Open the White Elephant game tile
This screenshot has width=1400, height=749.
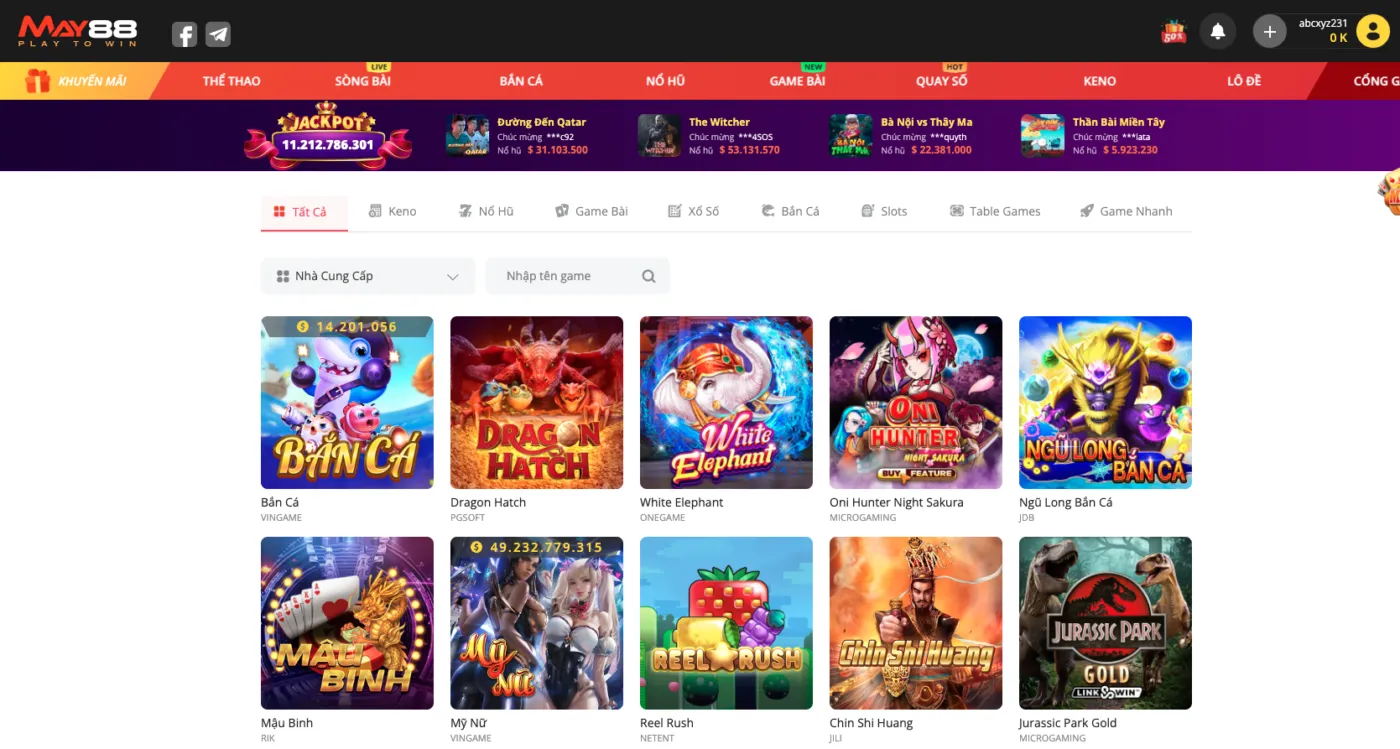click(x=726, y=403)
